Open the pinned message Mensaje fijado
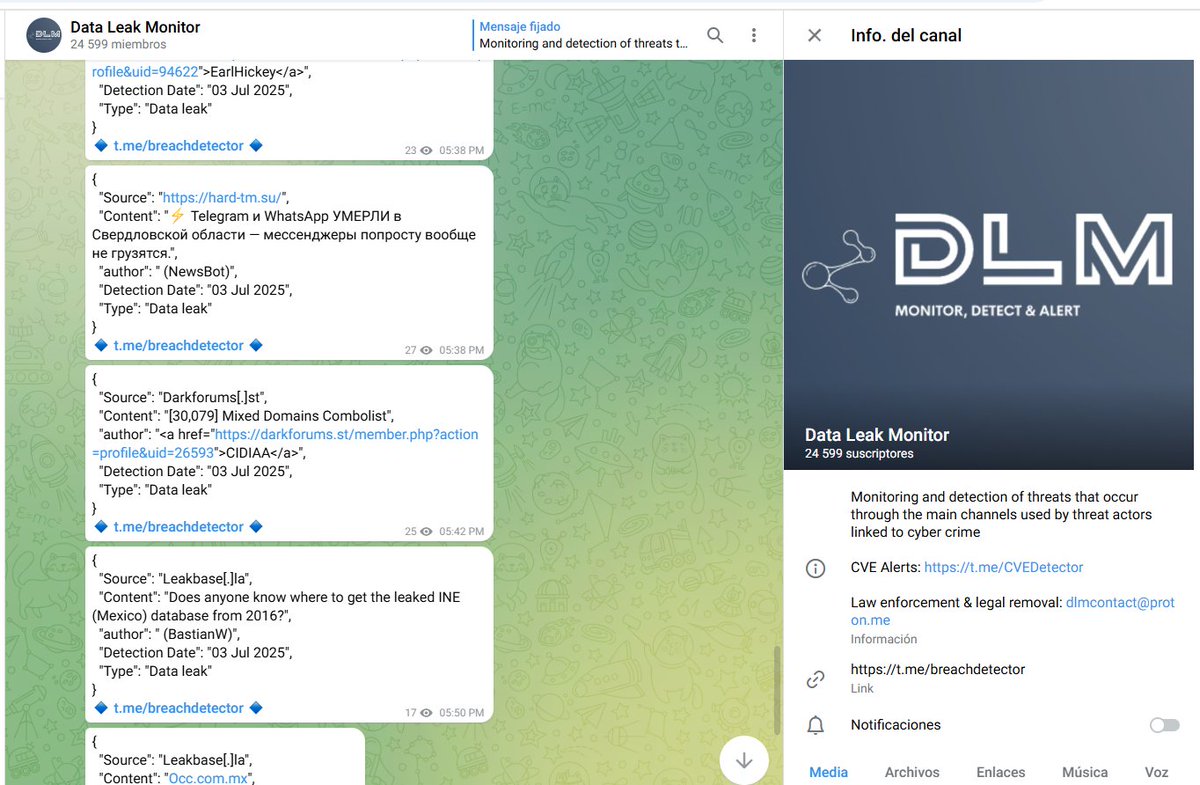The width and height of the screenshot is (1200, 785). point(582,35)
